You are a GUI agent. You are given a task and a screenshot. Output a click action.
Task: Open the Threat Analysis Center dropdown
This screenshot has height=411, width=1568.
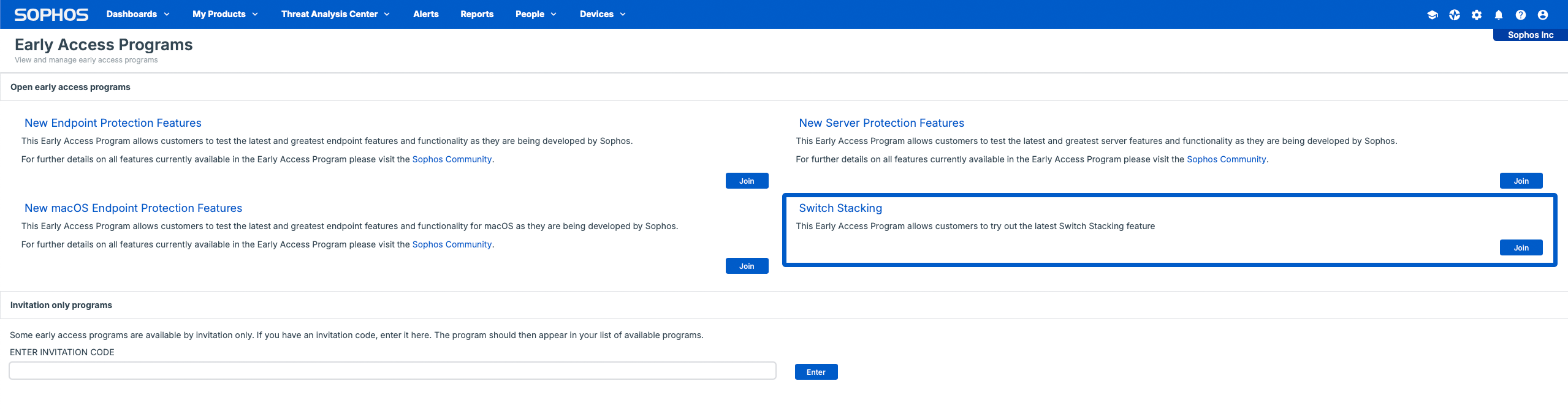[x=335, y=14]
